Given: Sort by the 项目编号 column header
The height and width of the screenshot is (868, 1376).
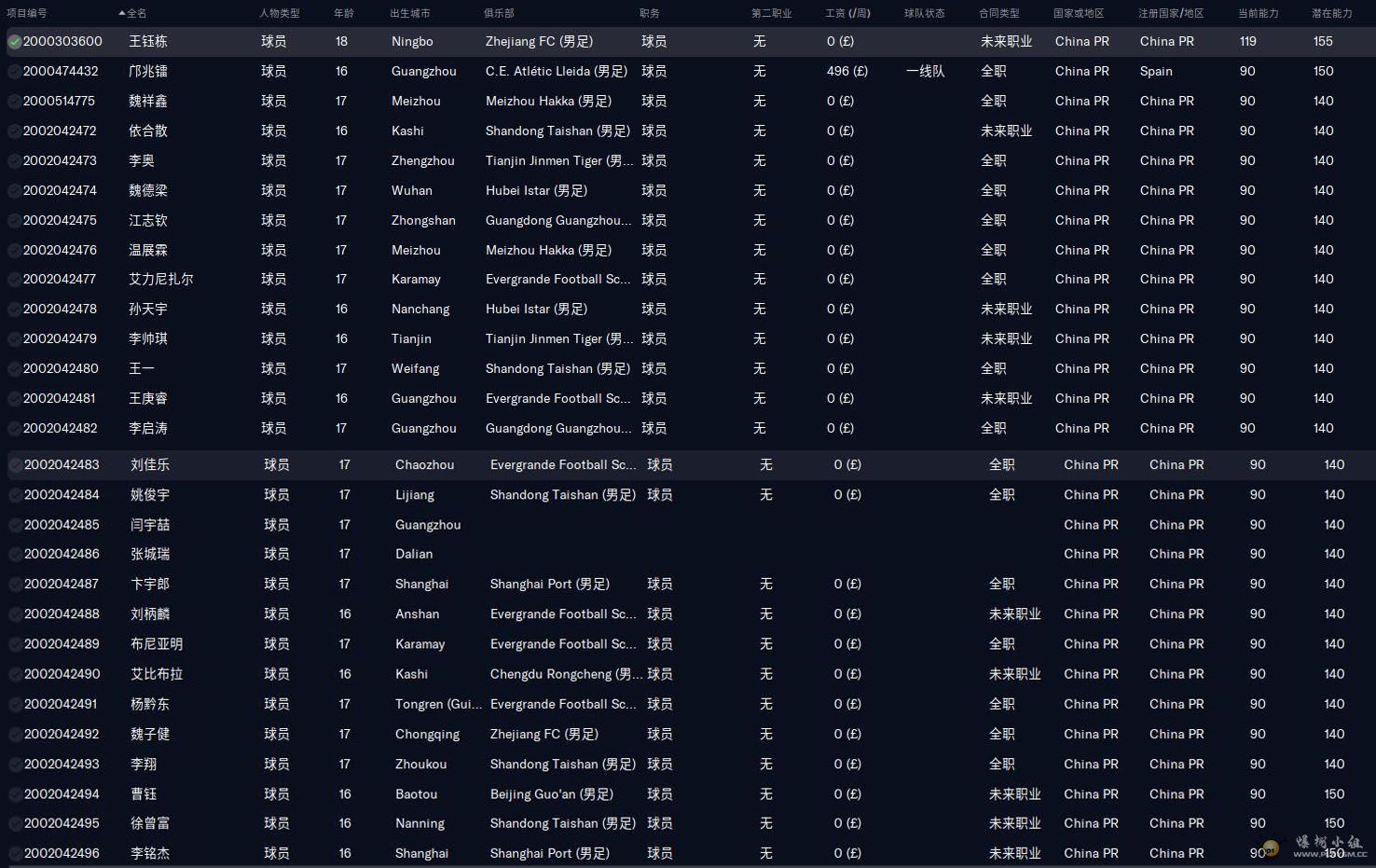Looking at the screenshot, I should [x=27, y=13].
